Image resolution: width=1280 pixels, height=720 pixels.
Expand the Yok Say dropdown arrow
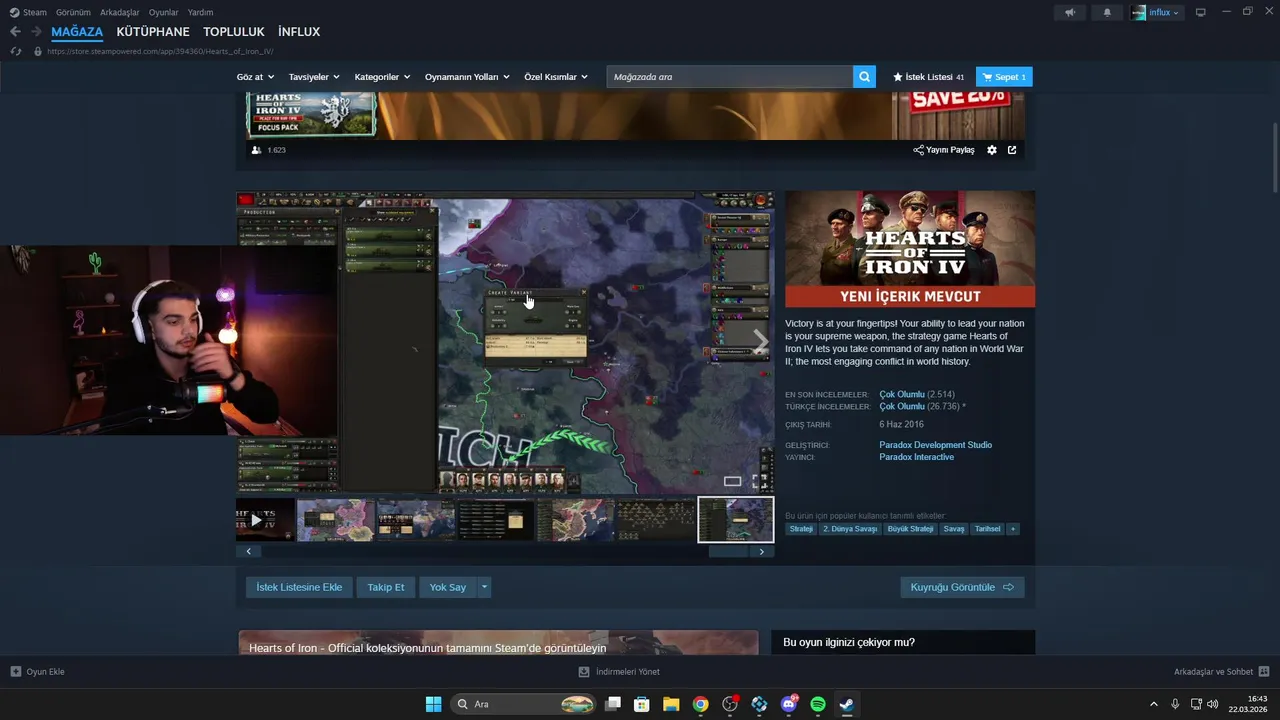[x=484, y=587]
